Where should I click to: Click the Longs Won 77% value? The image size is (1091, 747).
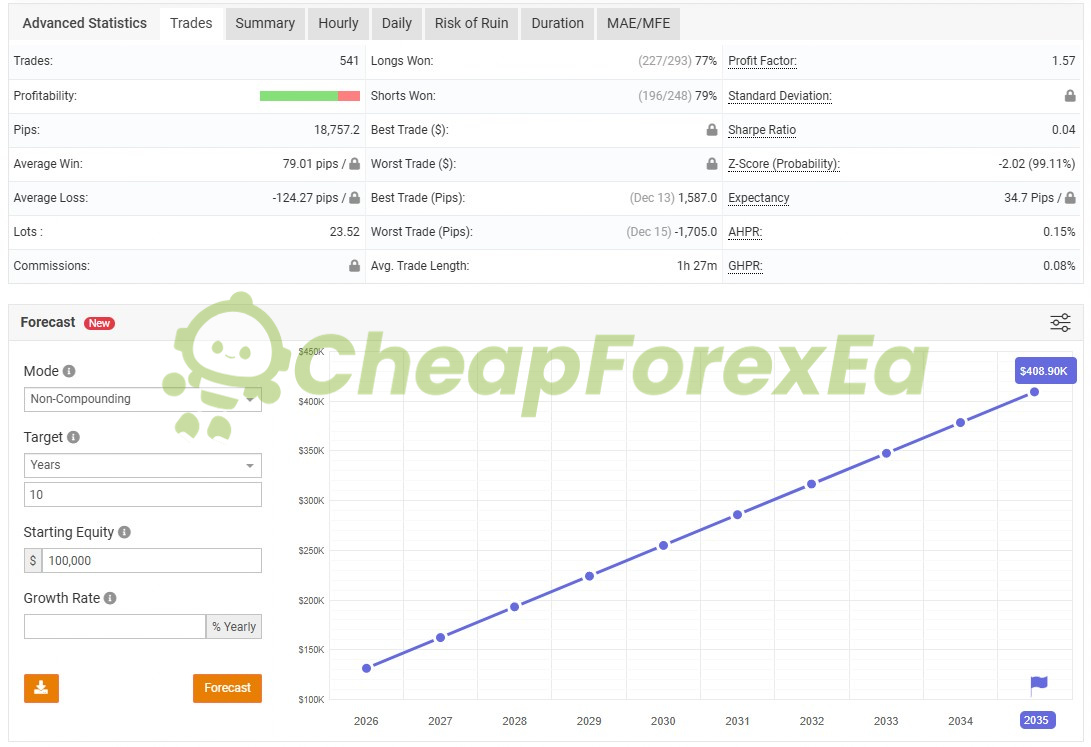pyautogui.click(x=706, y=61)
